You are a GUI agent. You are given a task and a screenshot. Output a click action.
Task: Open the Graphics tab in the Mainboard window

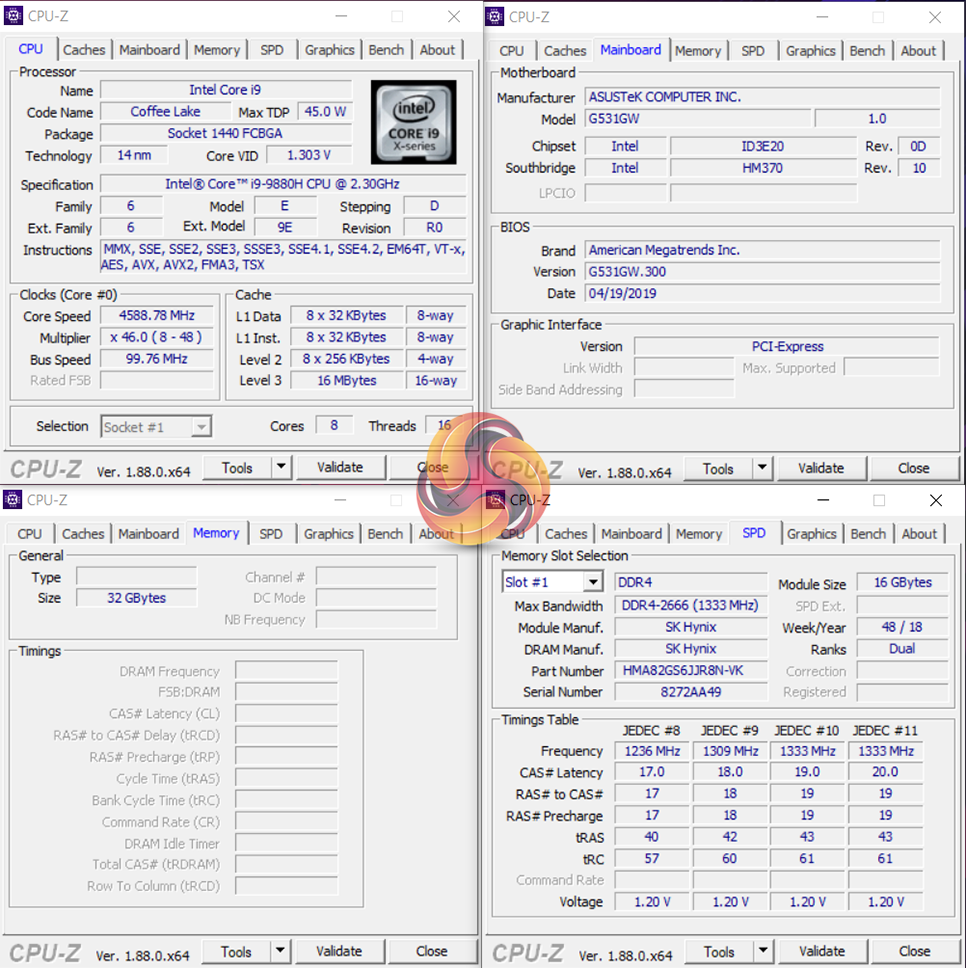point(810,51)
